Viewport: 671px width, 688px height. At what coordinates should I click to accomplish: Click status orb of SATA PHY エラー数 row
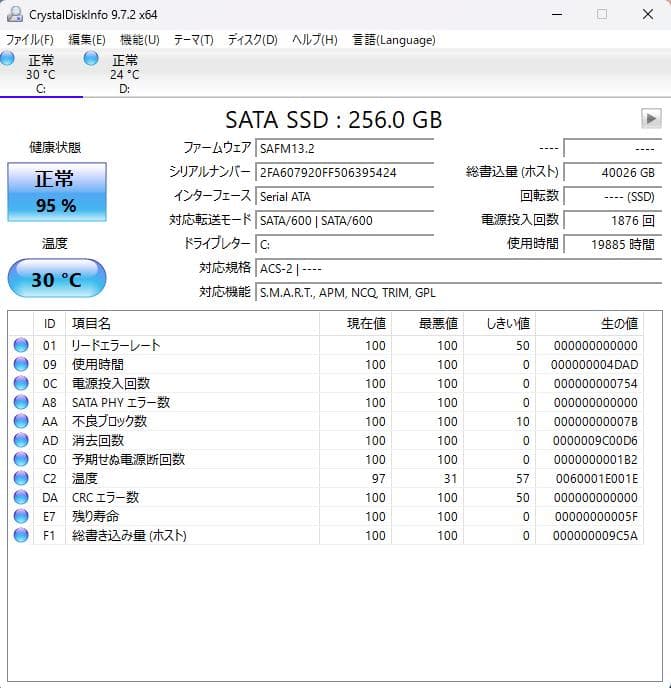21,402
